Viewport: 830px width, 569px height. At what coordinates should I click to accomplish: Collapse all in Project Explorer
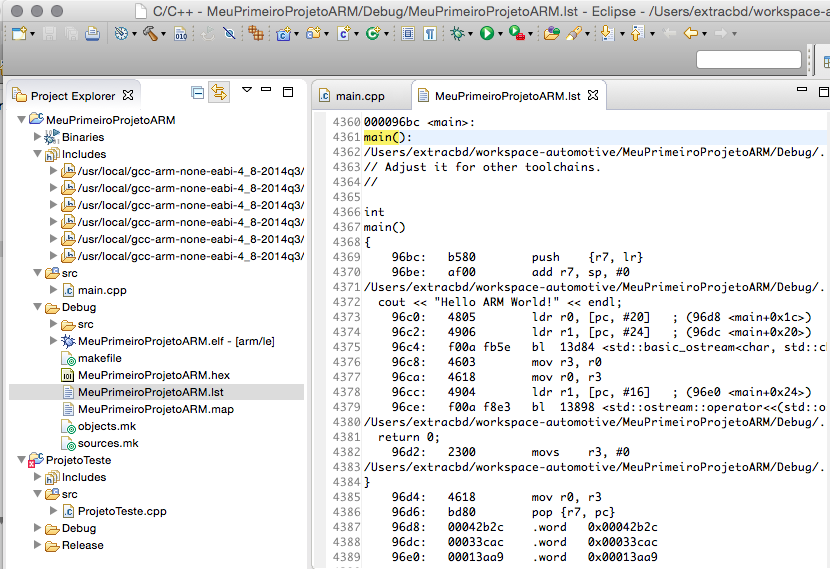[197, 93]
